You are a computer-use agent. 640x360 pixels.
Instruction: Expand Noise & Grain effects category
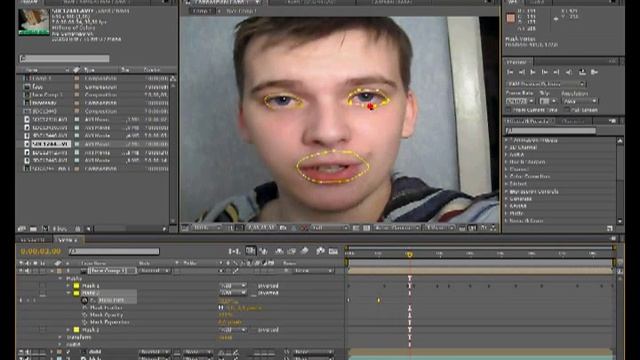coord(507,220)
